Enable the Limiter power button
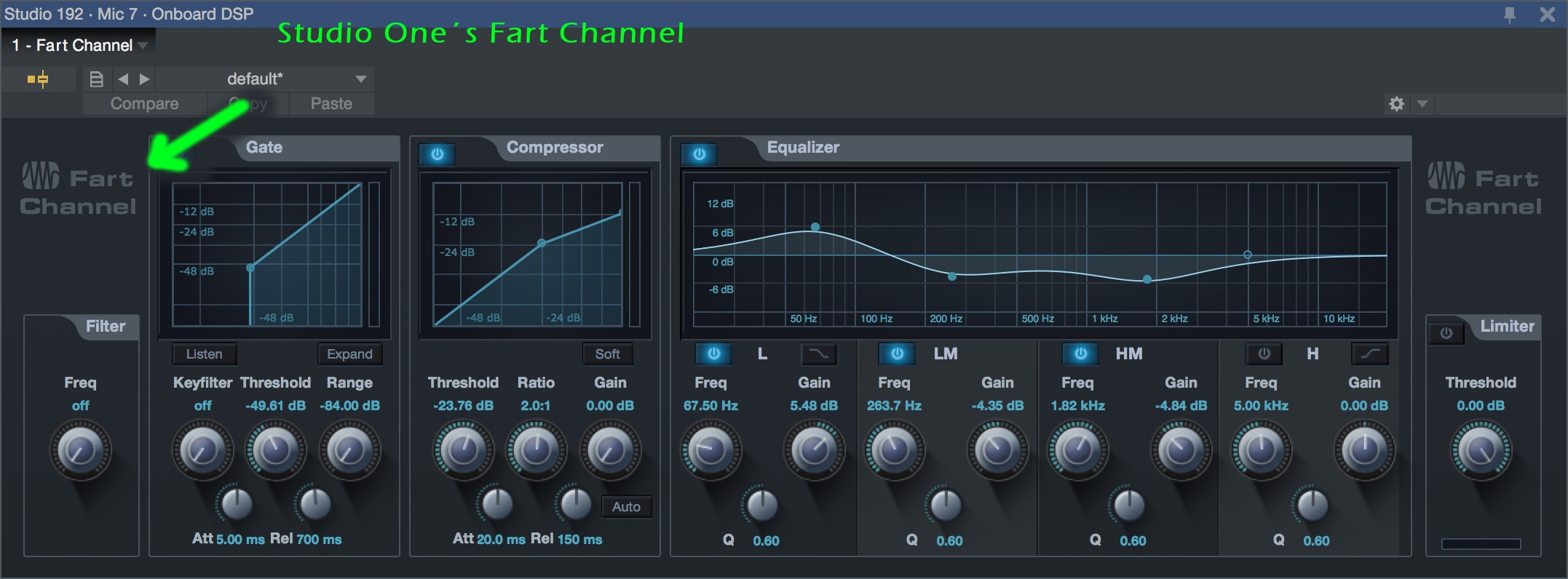This screenshot has height=579, width=1568. 1446,333
